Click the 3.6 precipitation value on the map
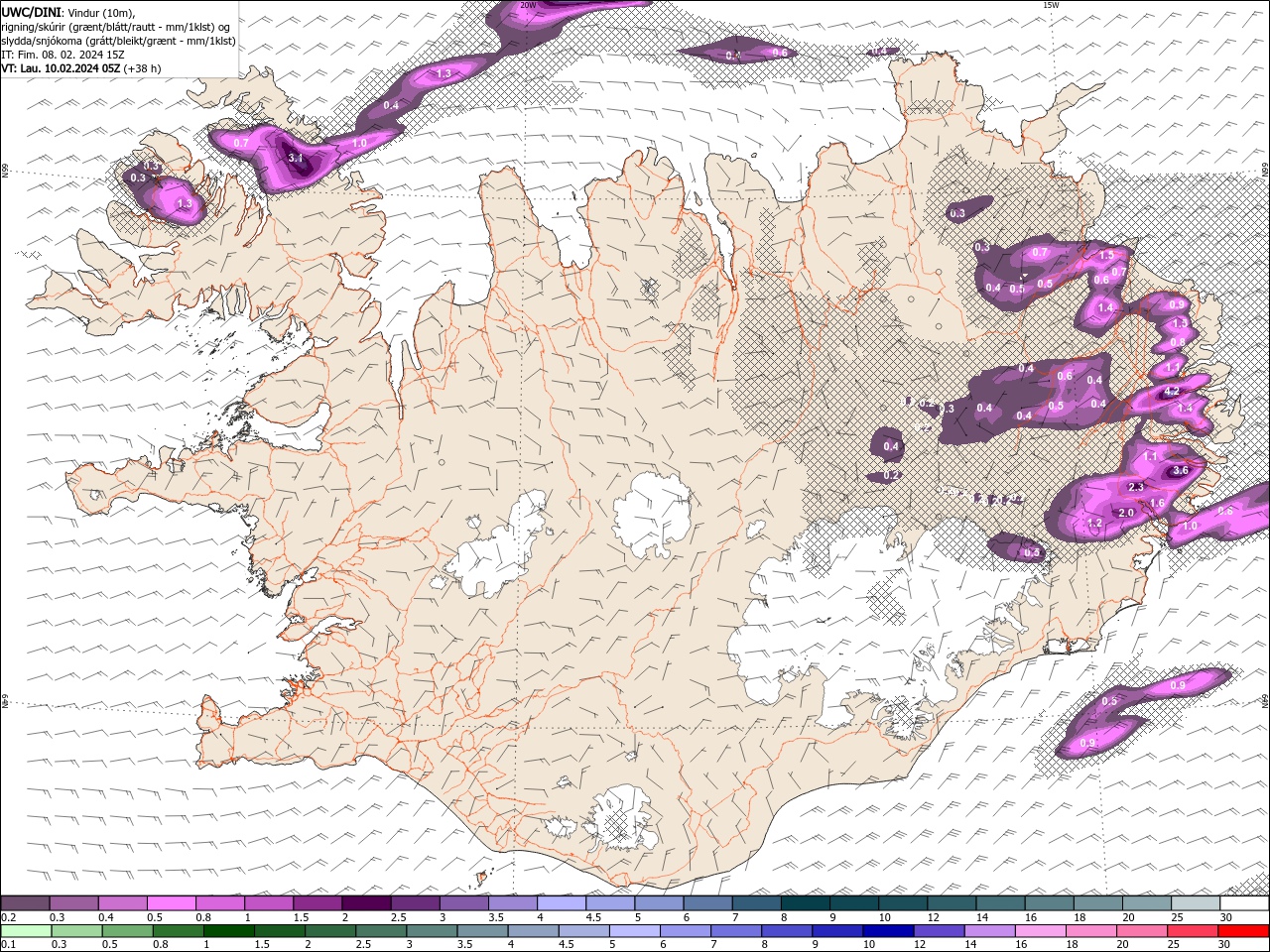The height and width of the screenshot is (952, 1270). click(1181, 470)
